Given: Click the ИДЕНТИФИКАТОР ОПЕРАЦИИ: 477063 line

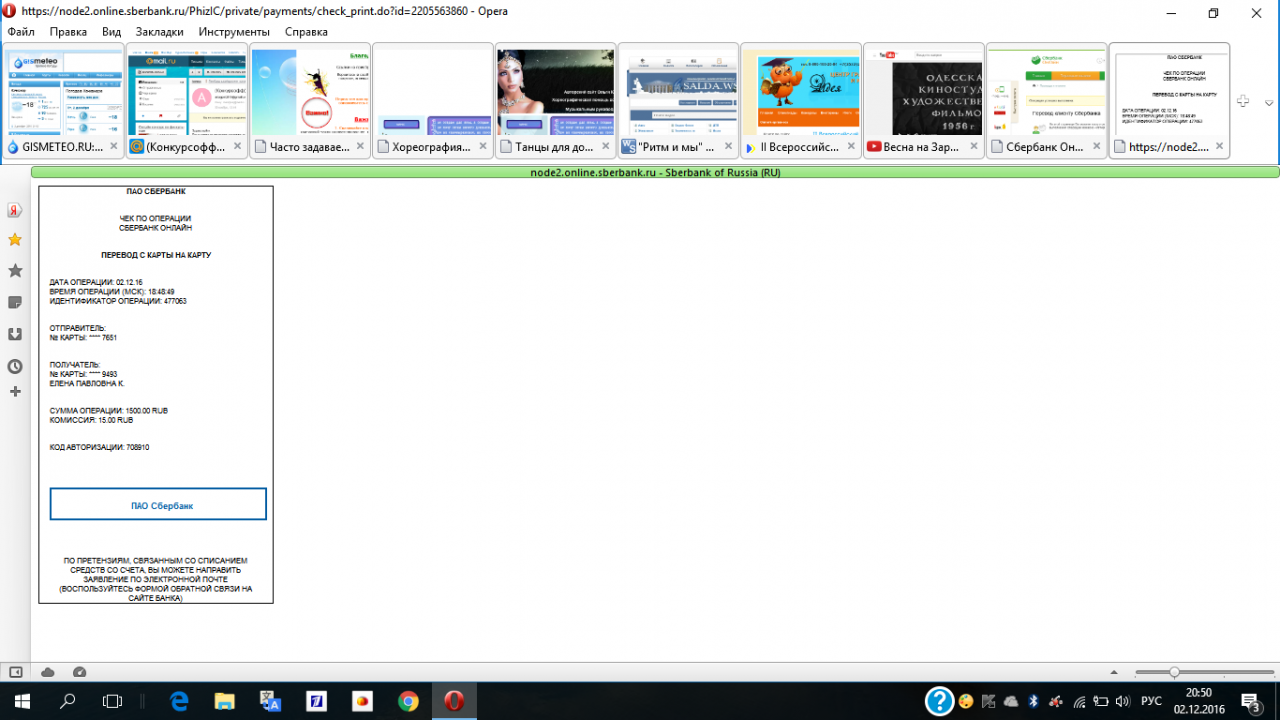Looking at the screenshot, I should click(x=118, y=301).
